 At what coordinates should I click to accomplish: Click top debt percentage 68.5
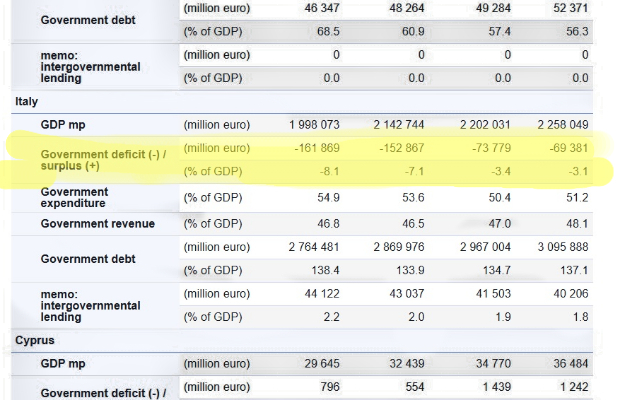329,32
